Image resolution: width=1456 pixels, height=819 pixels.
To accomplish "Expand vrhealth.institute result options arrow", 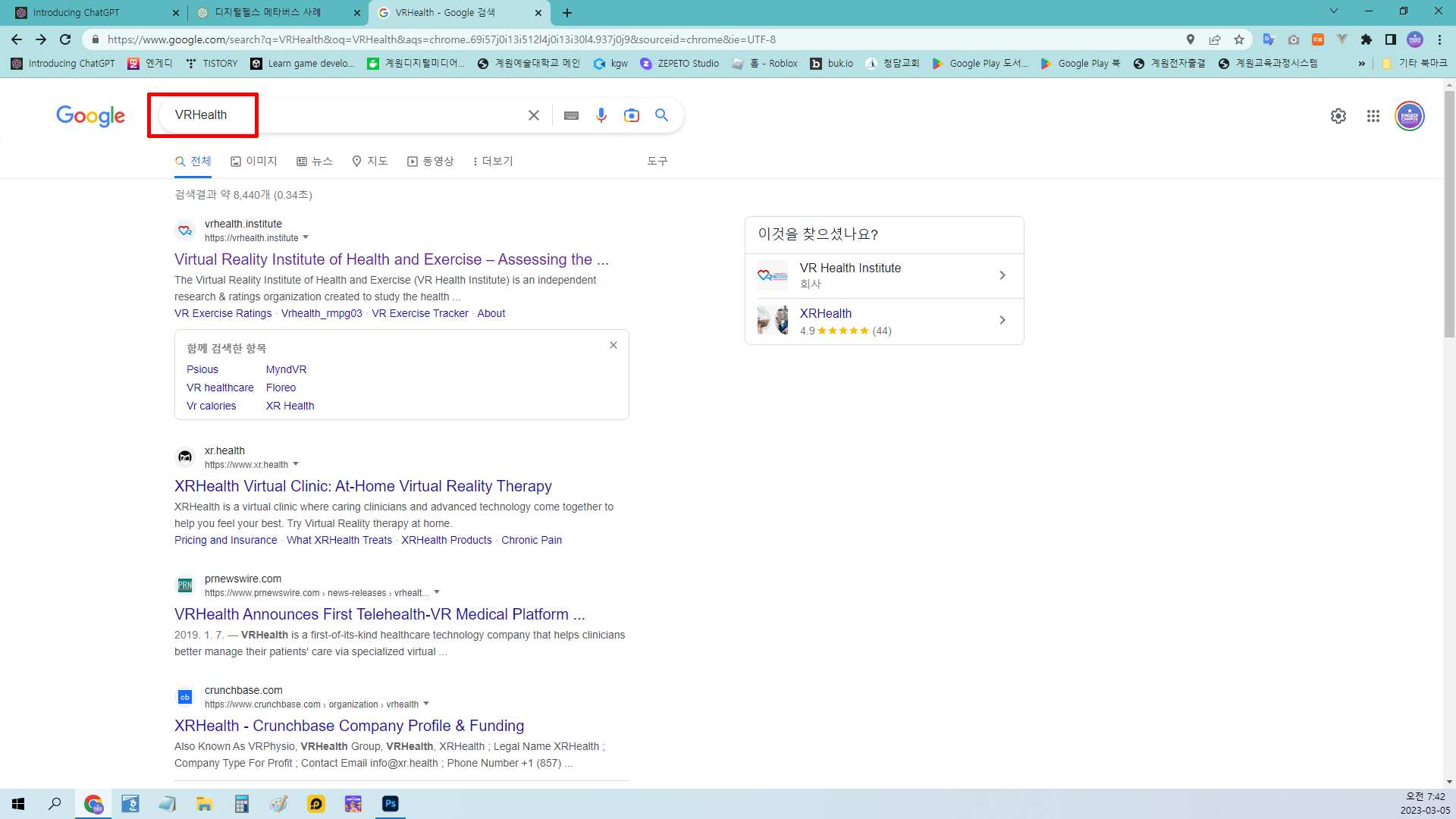I will (x=306, y=237).
